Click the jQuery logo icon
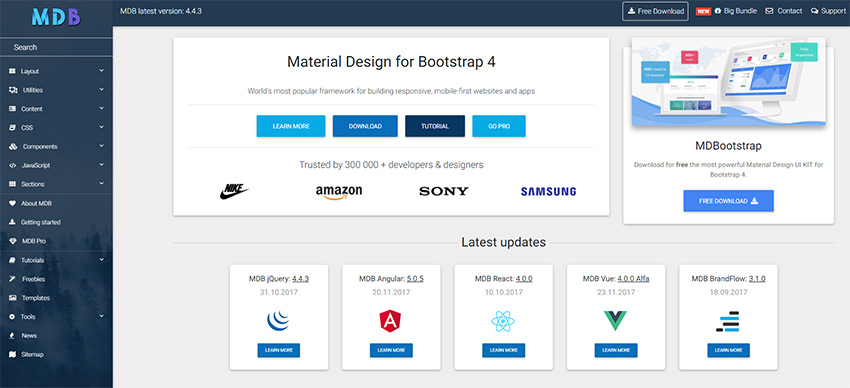This screenshot has height=388, width=850. [278, 321]
